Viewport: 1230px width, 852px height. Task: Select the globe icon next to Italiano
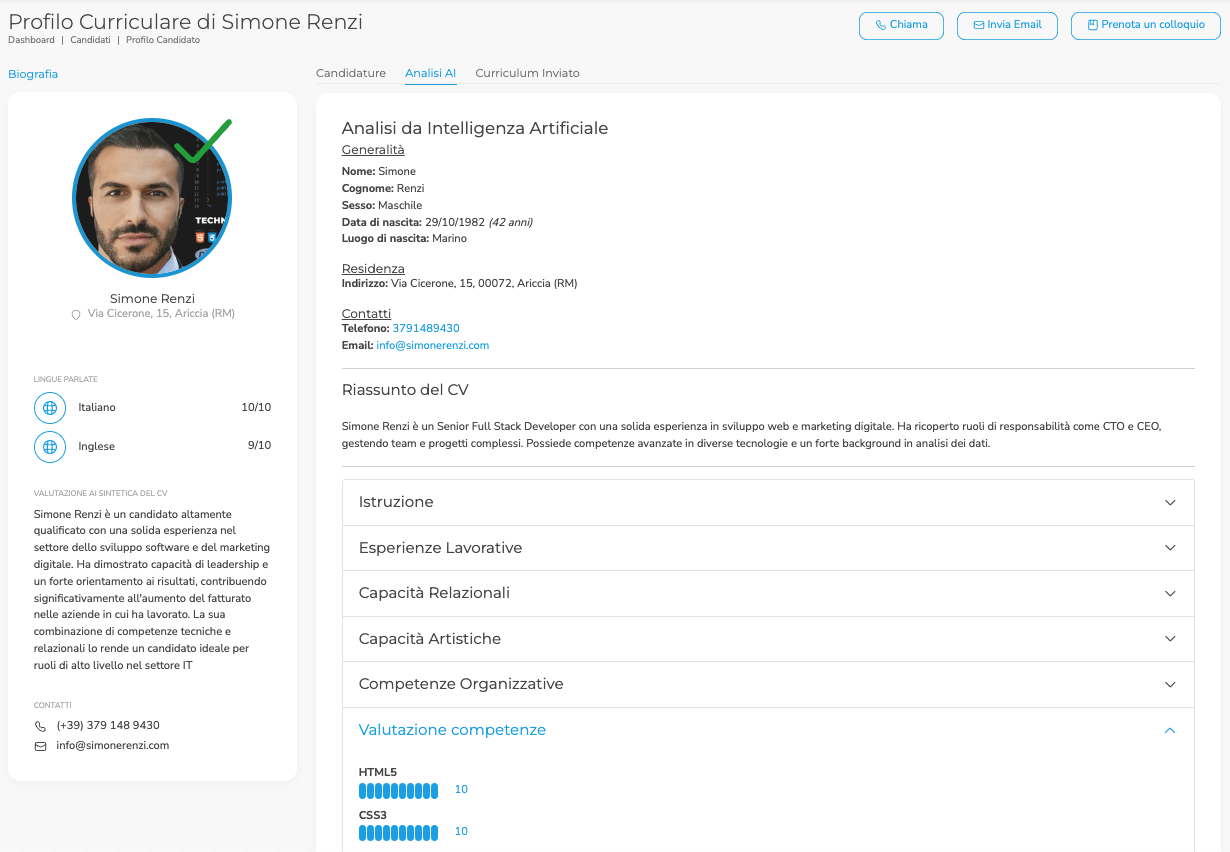(50, 407)
